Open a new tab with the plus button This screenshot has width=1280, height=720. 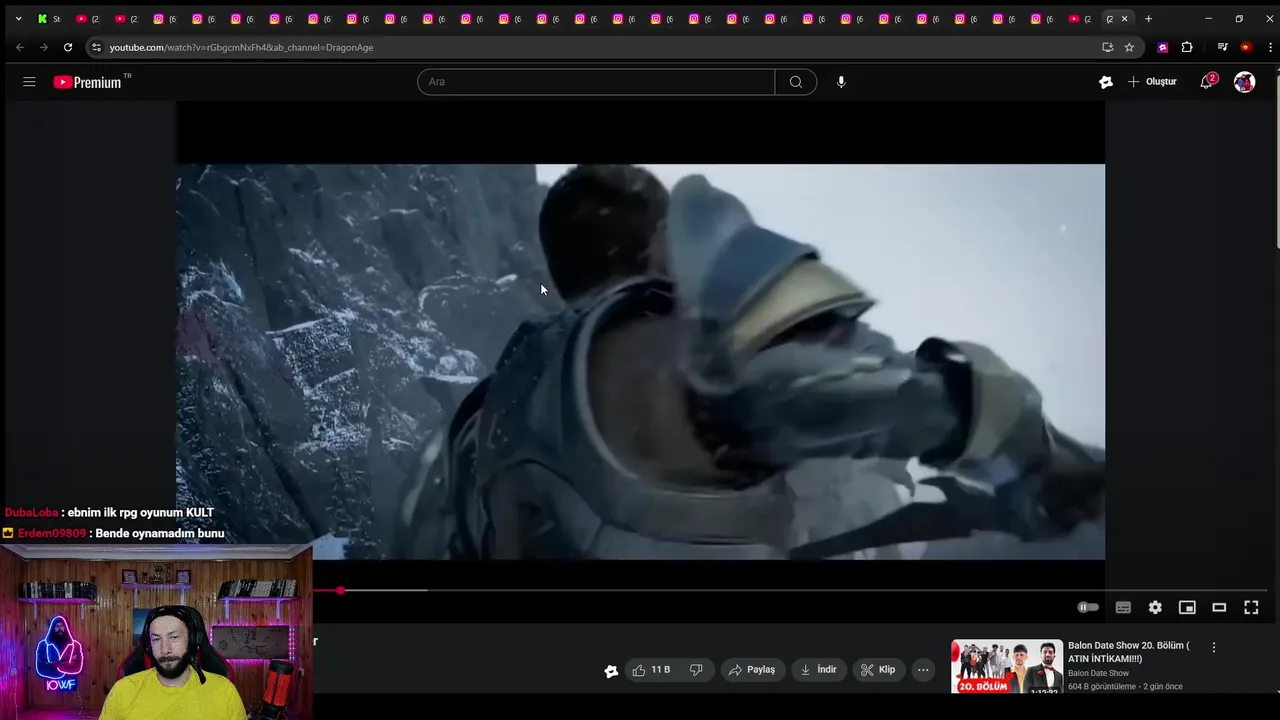pyautogui.click(x=1148, y=19)
